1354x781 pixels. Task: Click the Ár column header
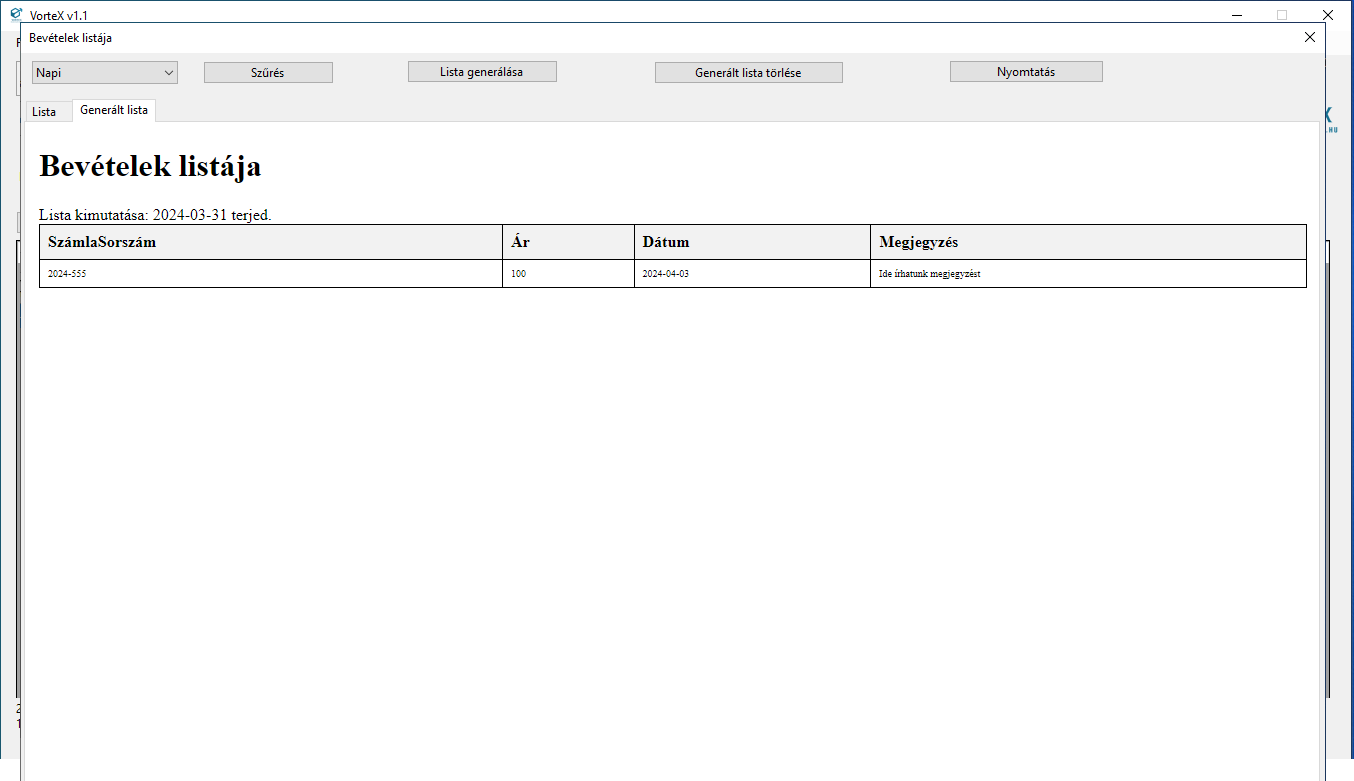(x=520, y=242)
